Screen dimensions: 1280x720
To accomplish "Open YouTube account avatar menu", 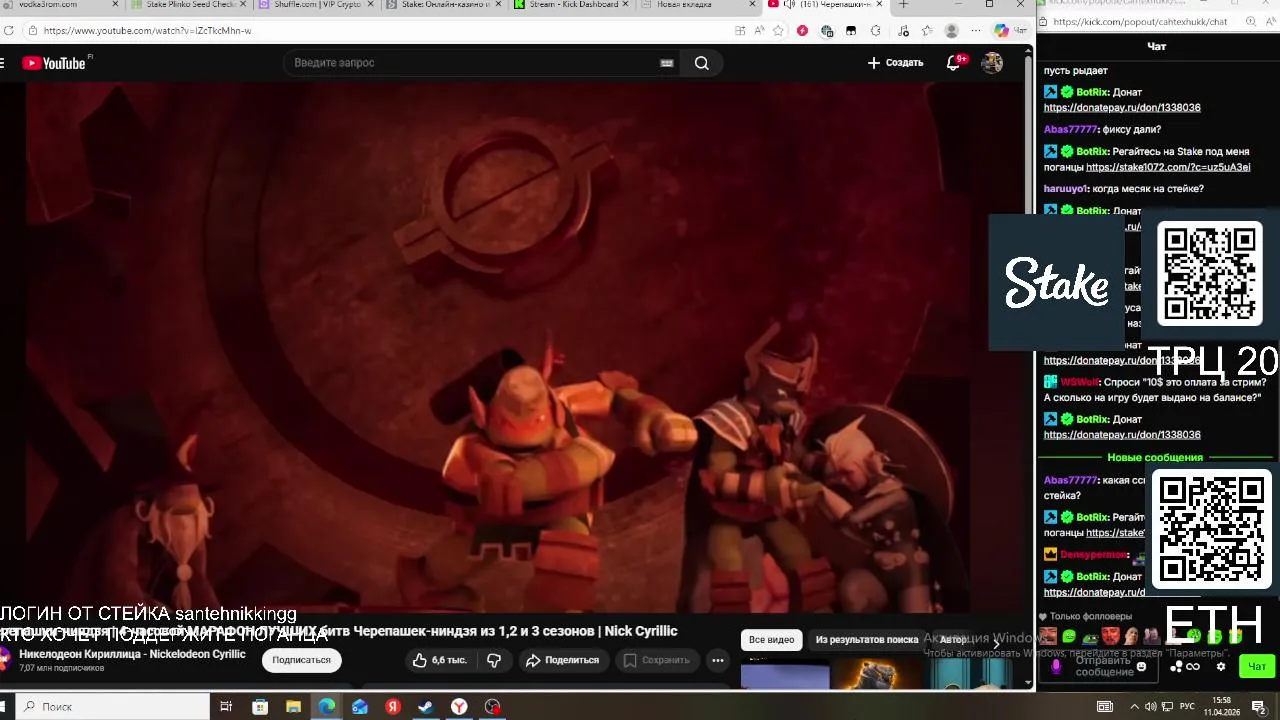I will pyautogui.click(x=992, y=63).
